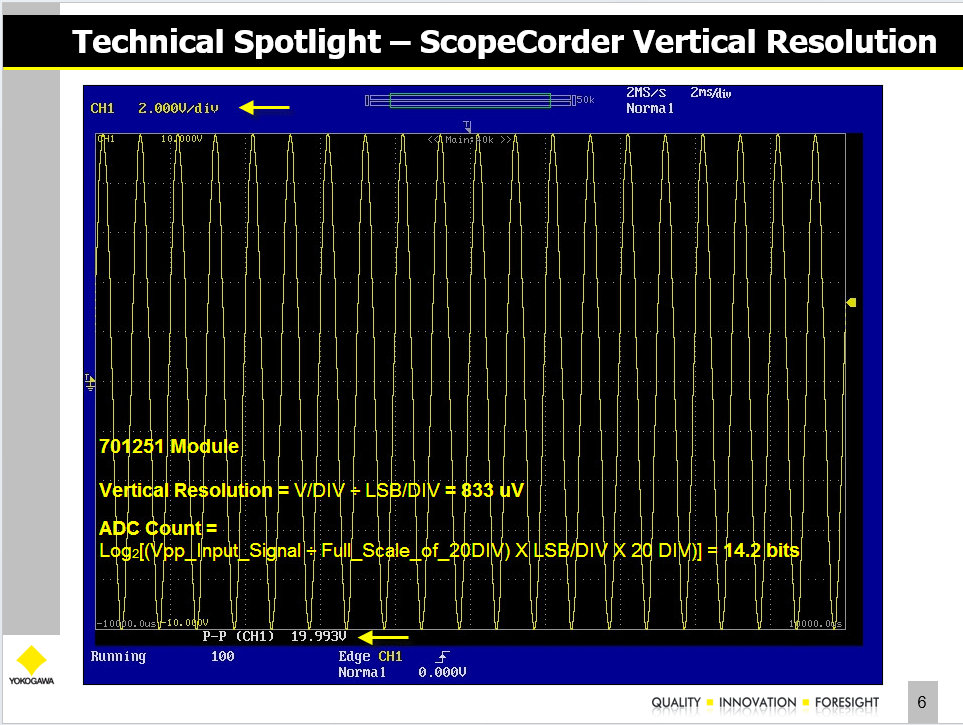Click the P-P (CH1) 19.993V measurement
Screen dimensions: 963x725
274,636
